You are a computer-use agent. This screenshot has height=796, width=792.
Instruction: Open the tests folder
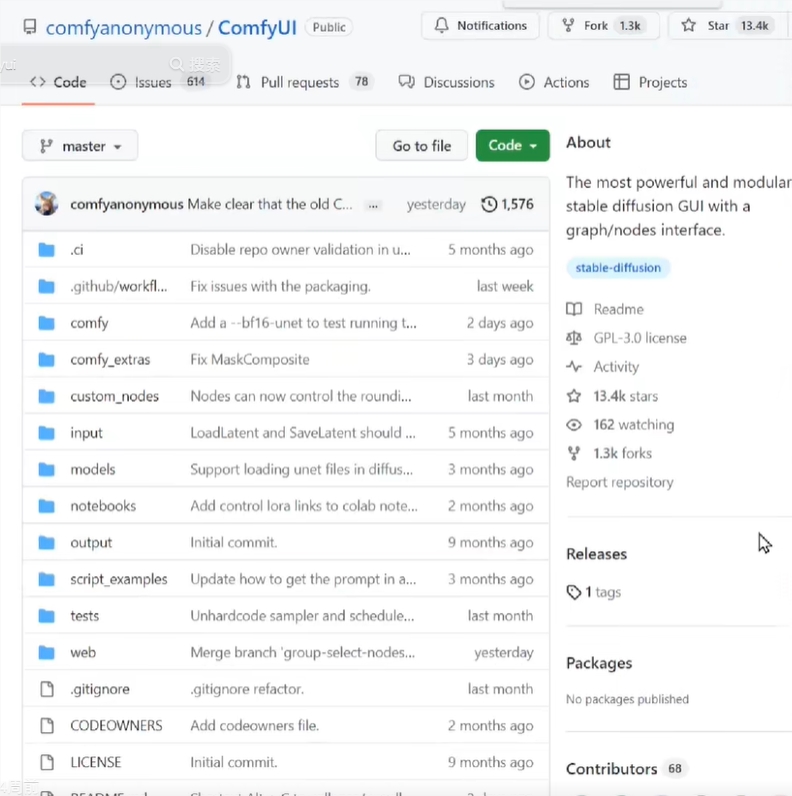click(84, 616)
